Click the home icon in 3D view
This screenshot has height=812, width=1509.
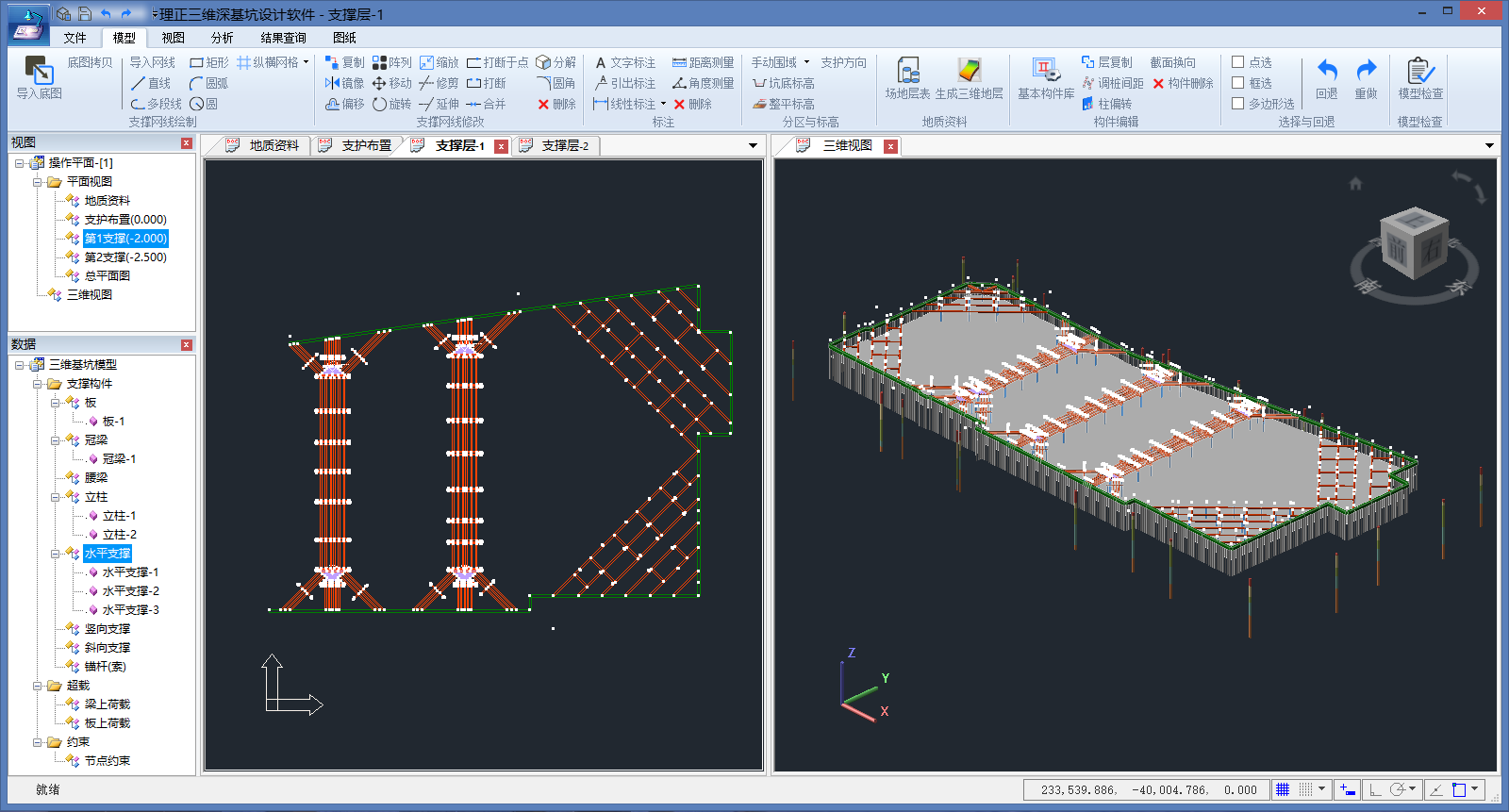1355,184
